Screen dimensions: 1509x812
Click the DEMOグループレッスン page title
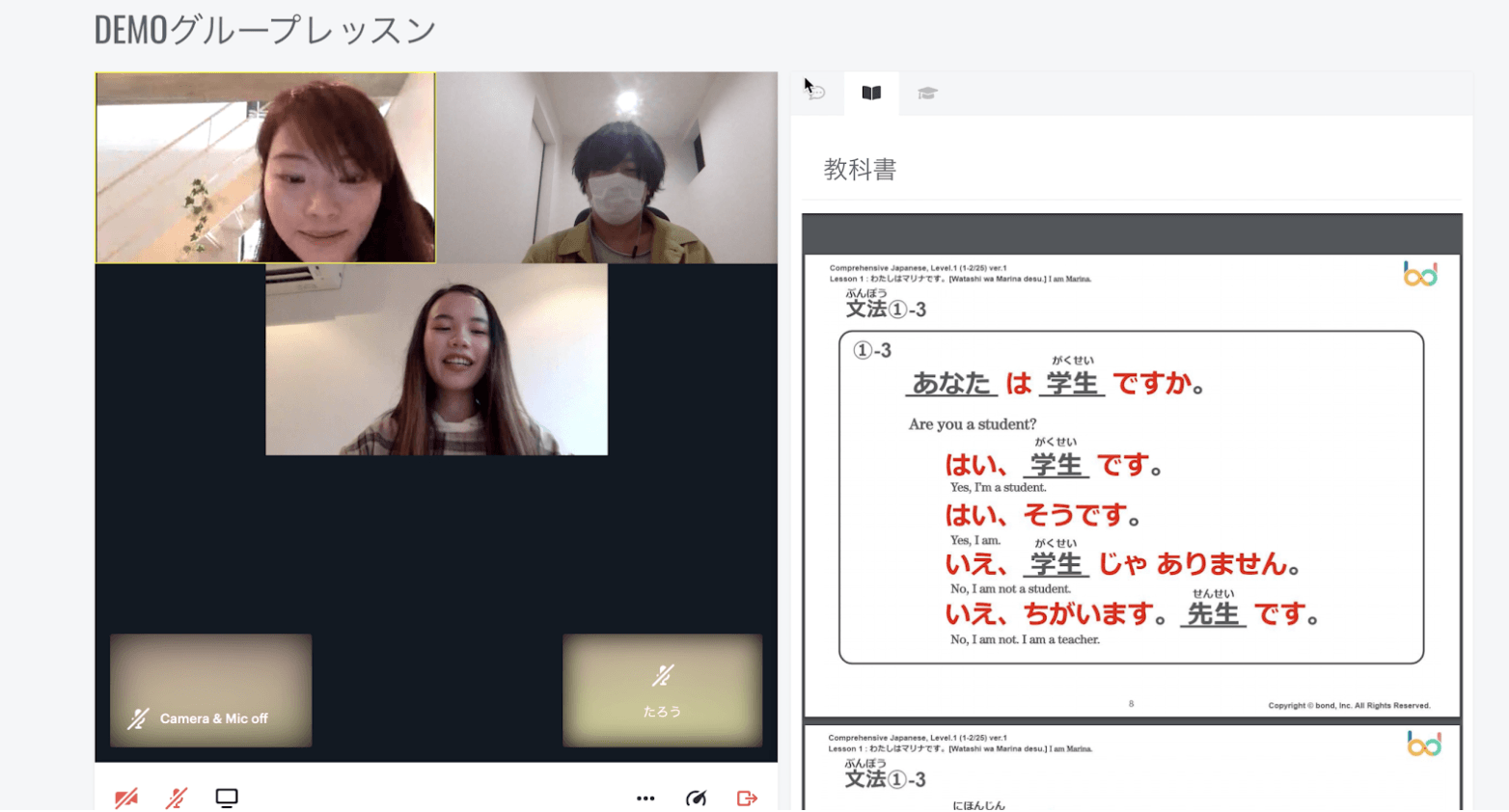click(x=265, y=30)
